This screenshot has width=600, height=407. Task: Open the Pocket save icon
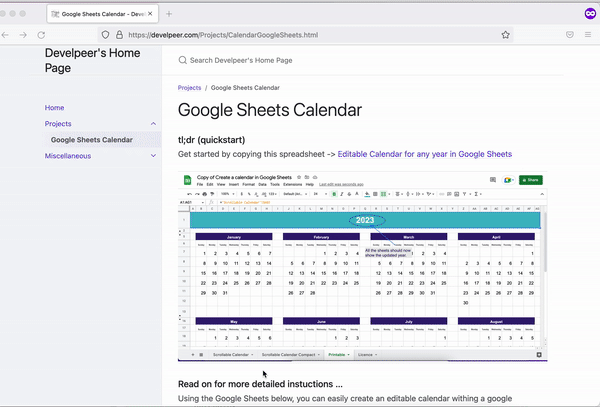coord(570,35)
